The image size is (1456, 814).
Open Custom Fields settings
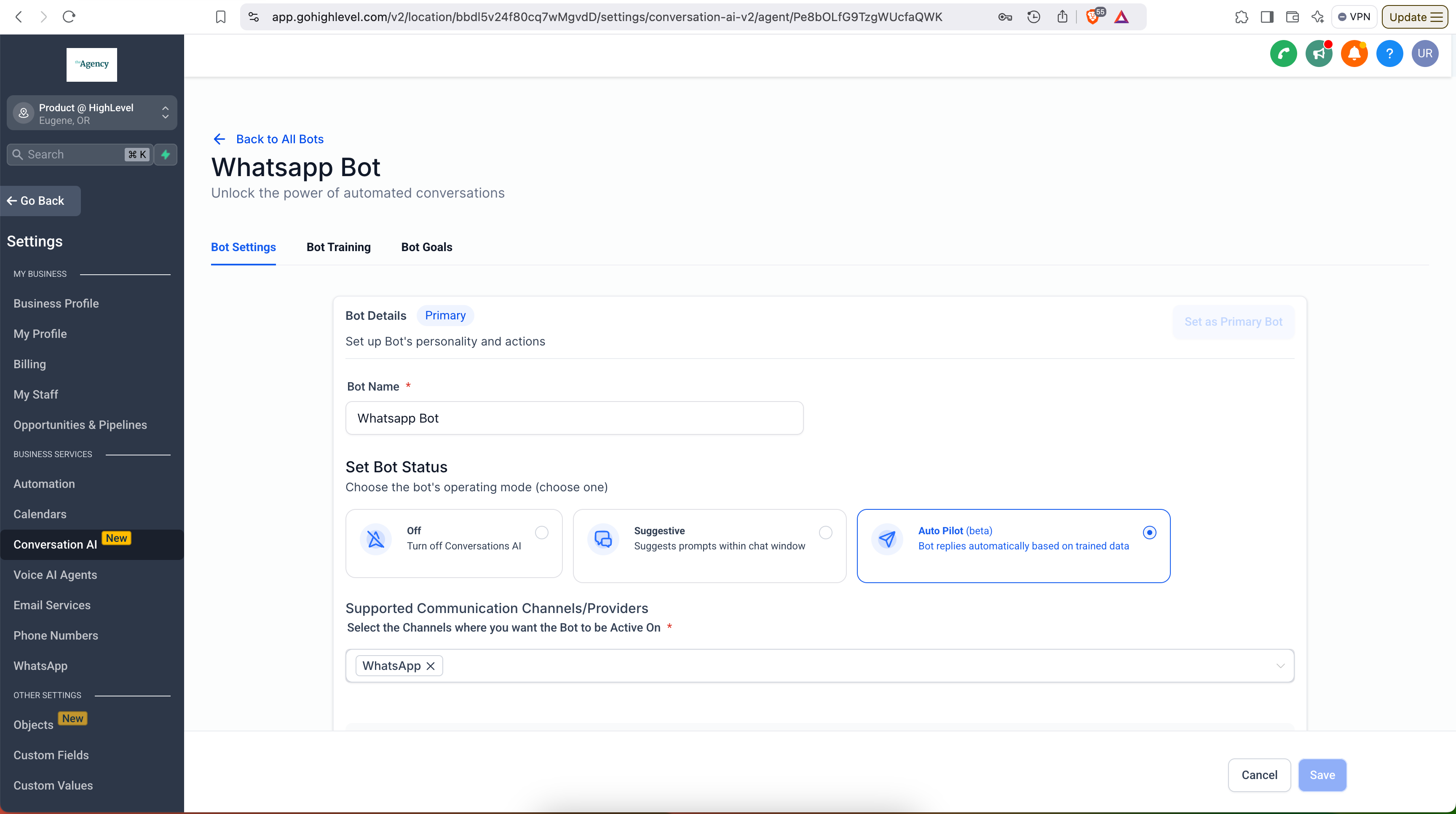51,755
